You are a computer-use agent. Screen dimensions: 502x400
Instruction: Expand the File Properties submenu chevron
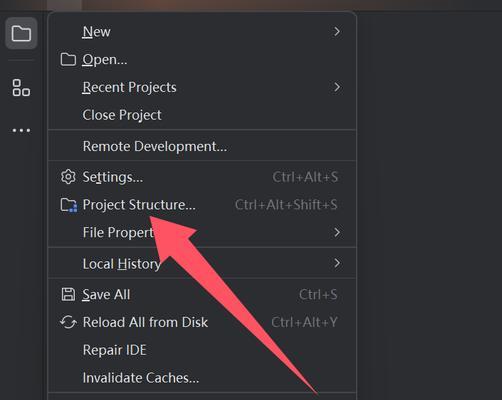coord(337,232)
